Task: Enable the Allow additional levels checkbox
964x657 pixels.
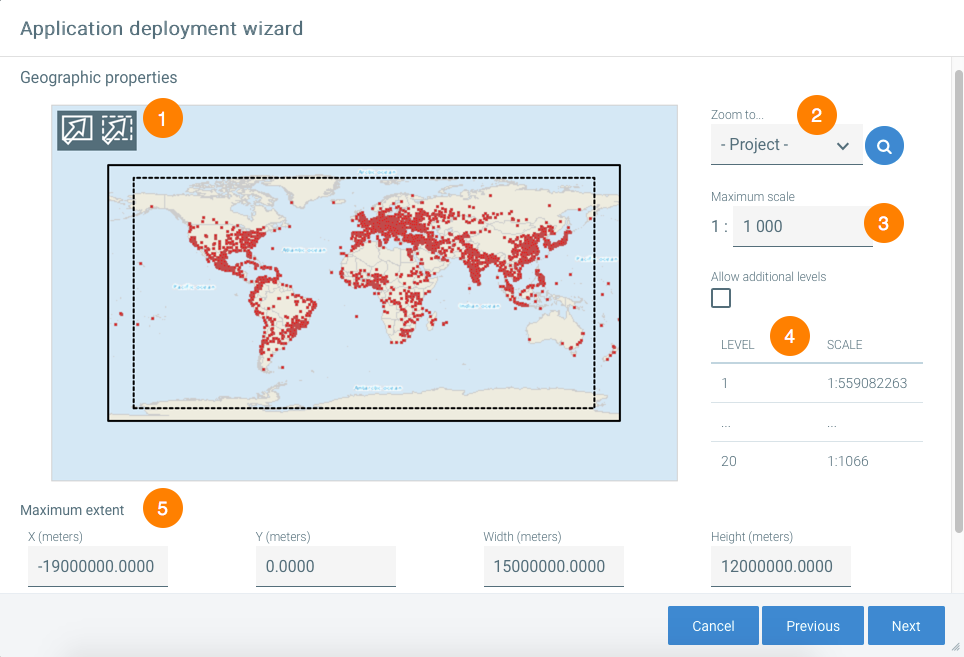Action: [x=721, y=298]
